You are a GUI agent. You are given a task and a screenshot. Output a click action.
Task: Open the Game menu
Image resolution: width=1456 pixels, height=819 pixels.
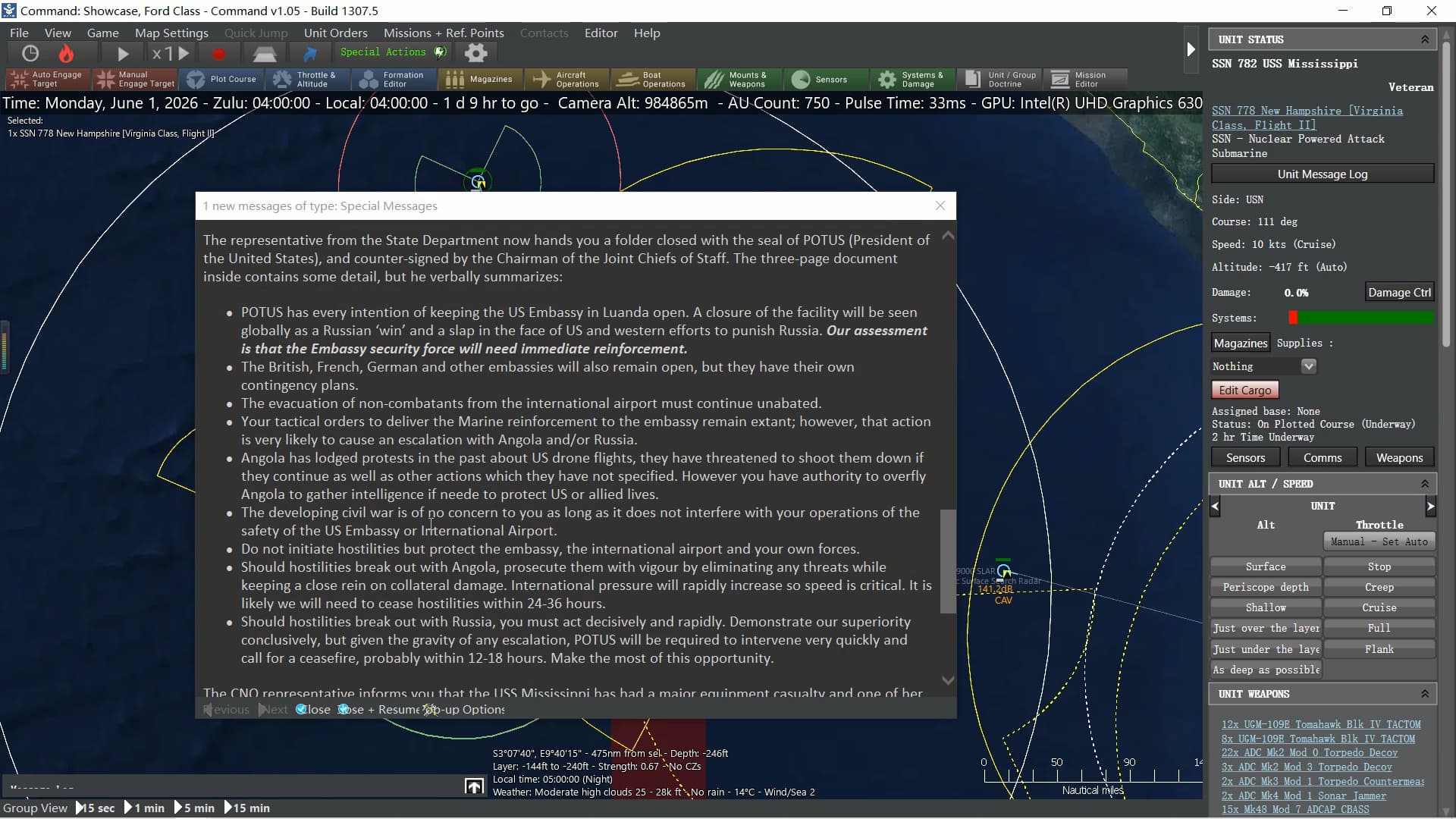[102, 33]
